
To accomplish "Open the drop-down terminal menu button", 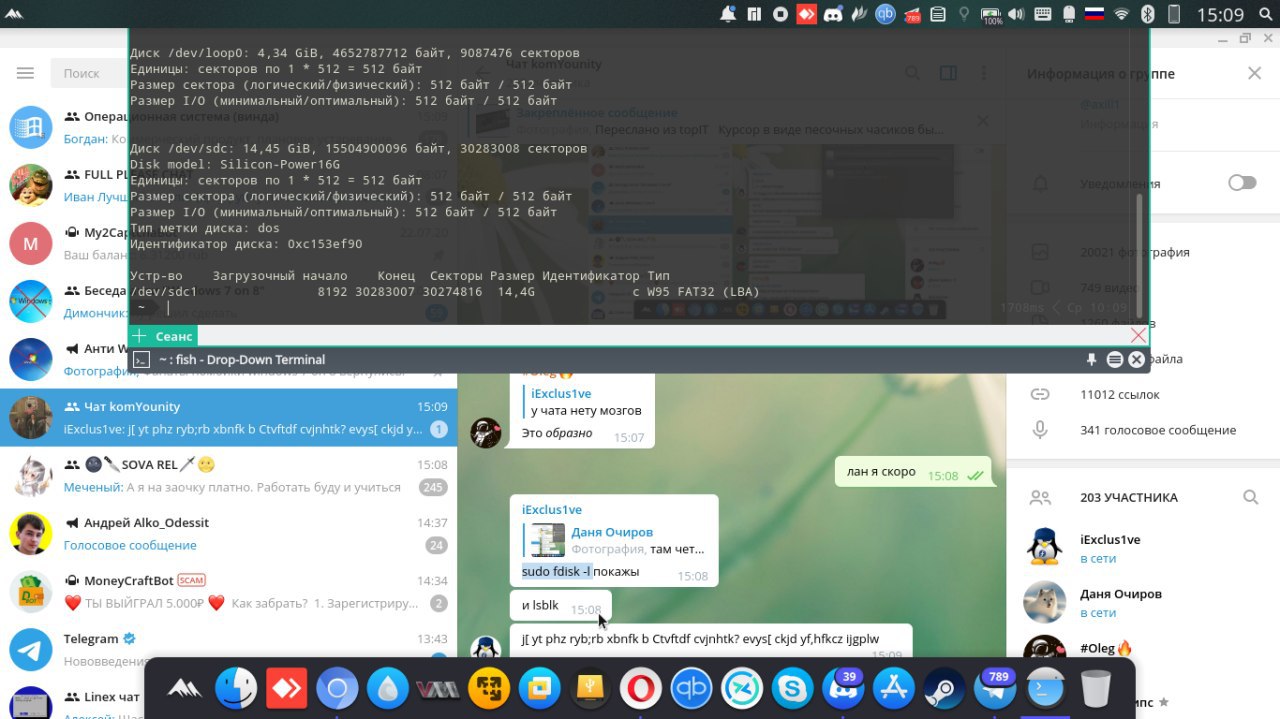I will [x=1115, y=360].
